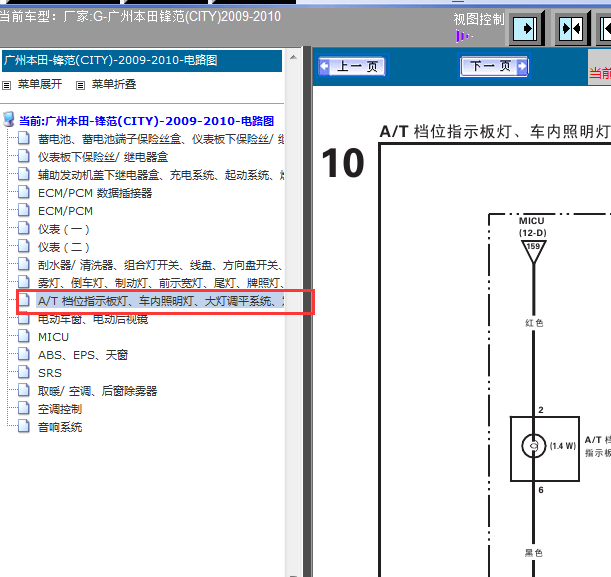The height and width of the screenshot is (577, 611).
Task: Go to next page with 下一页
Action: coord(494,66)
